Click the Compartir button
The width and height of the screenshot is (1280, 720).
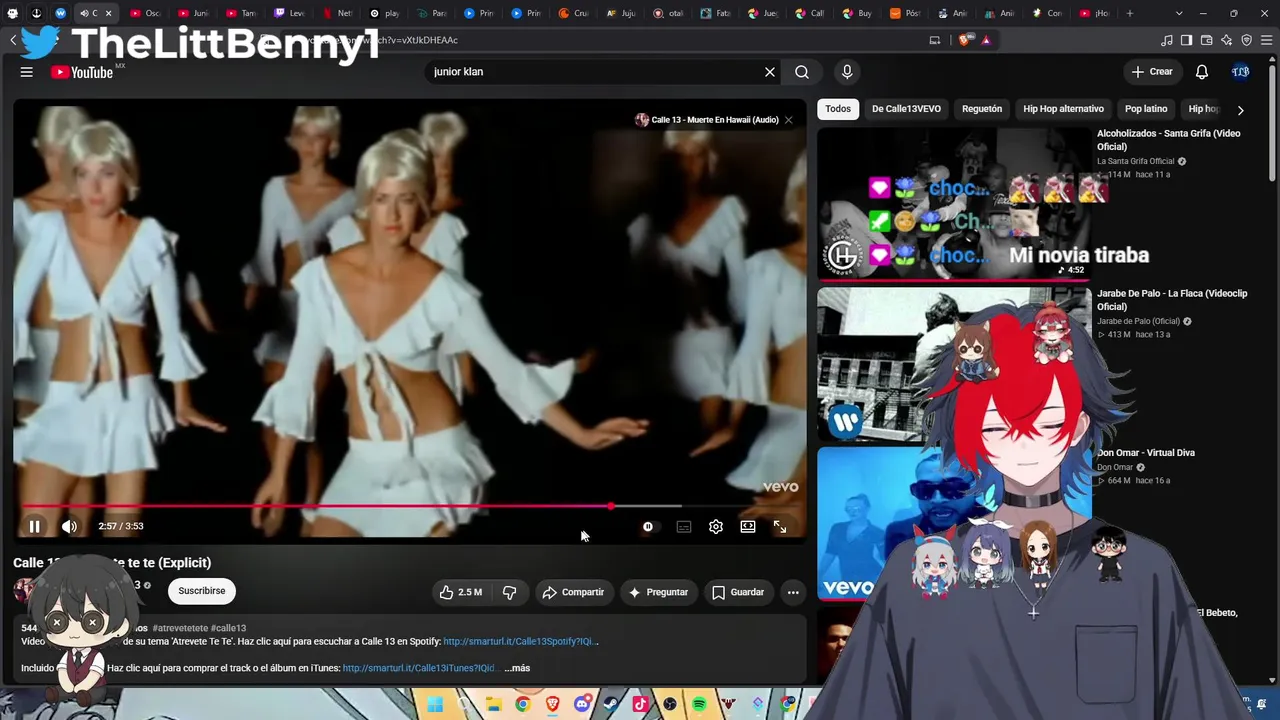pyautogui.click(x=573, y=592)
